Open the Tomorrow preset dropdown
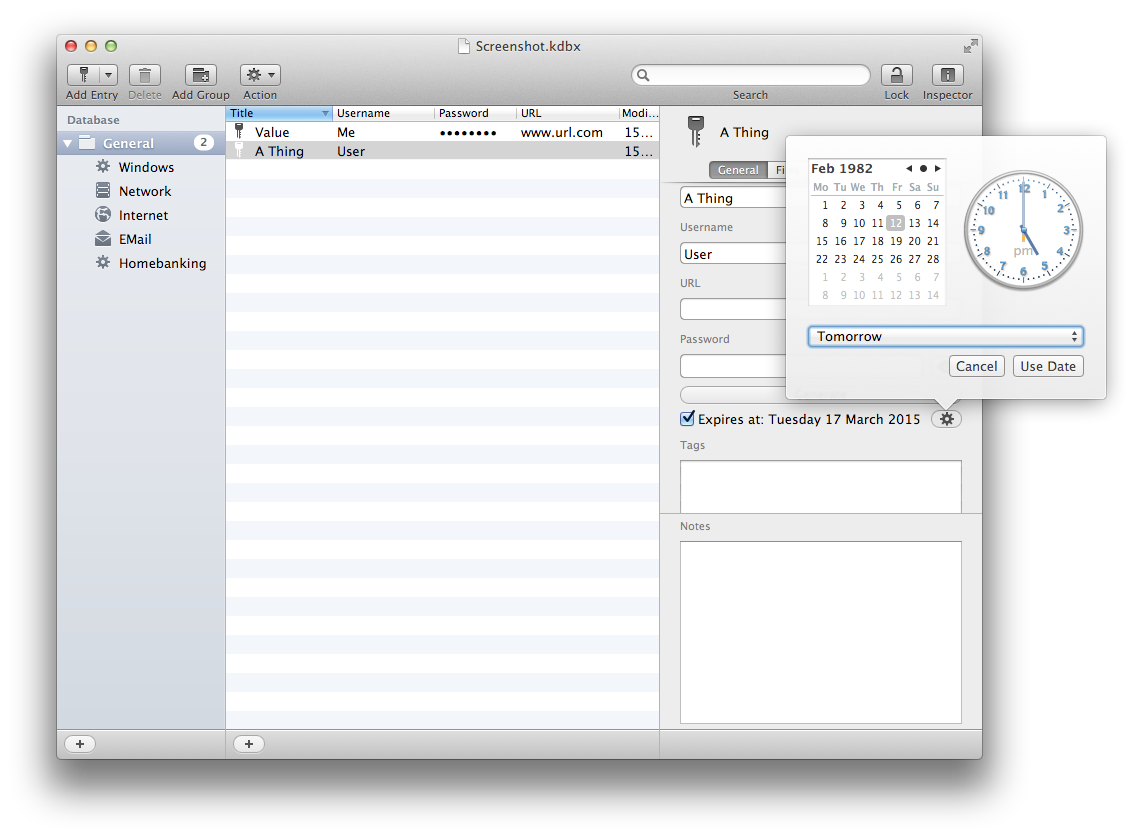 945,337
